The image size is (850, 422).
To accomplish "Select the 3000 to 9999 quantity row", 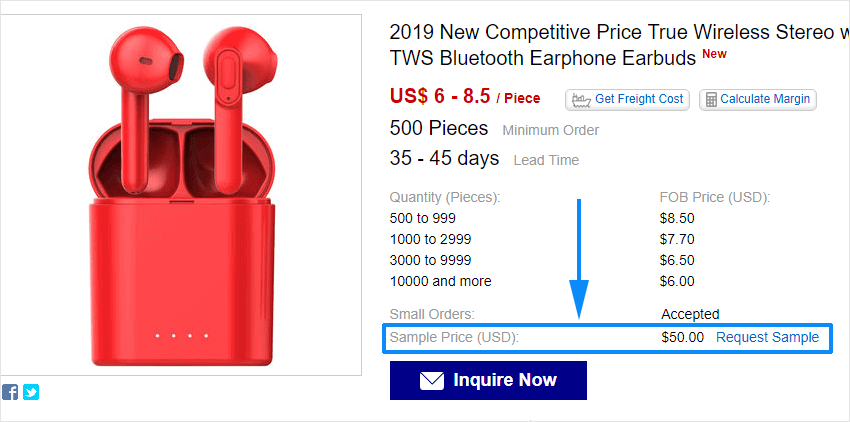I will coord(431,260).
